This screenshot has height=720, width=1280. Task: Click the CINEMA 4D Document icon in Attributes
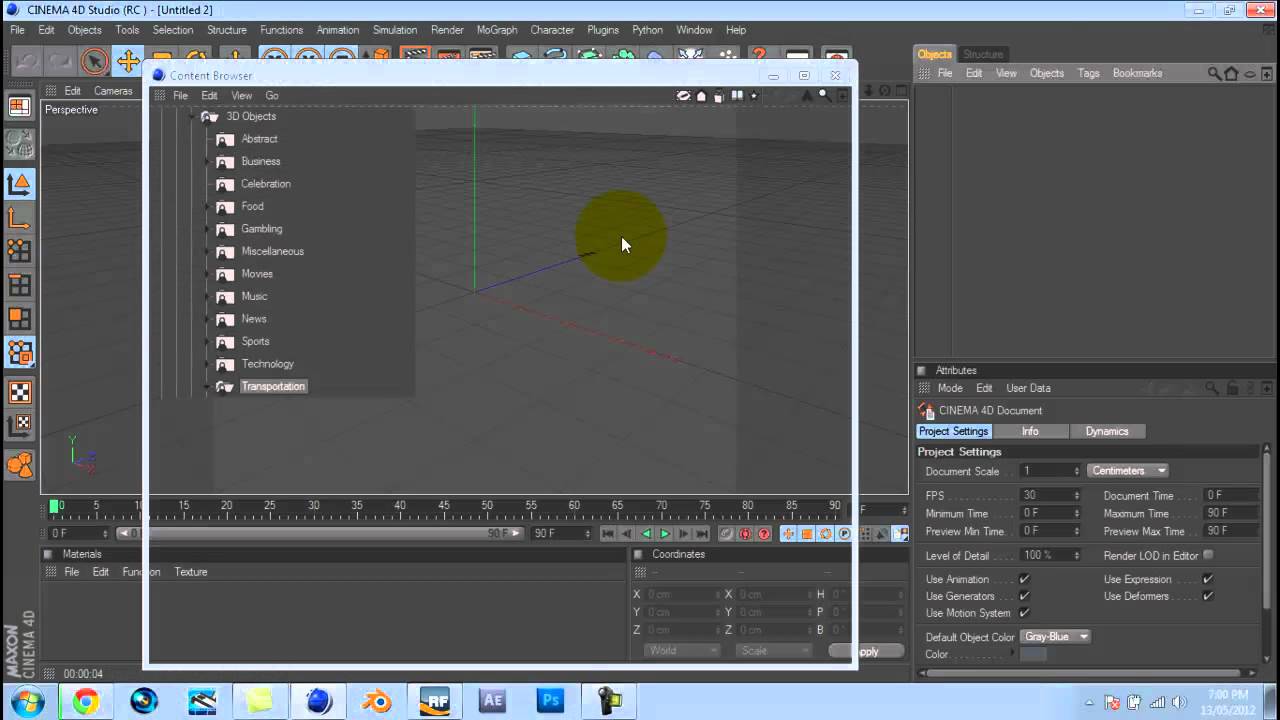[926, 410]
